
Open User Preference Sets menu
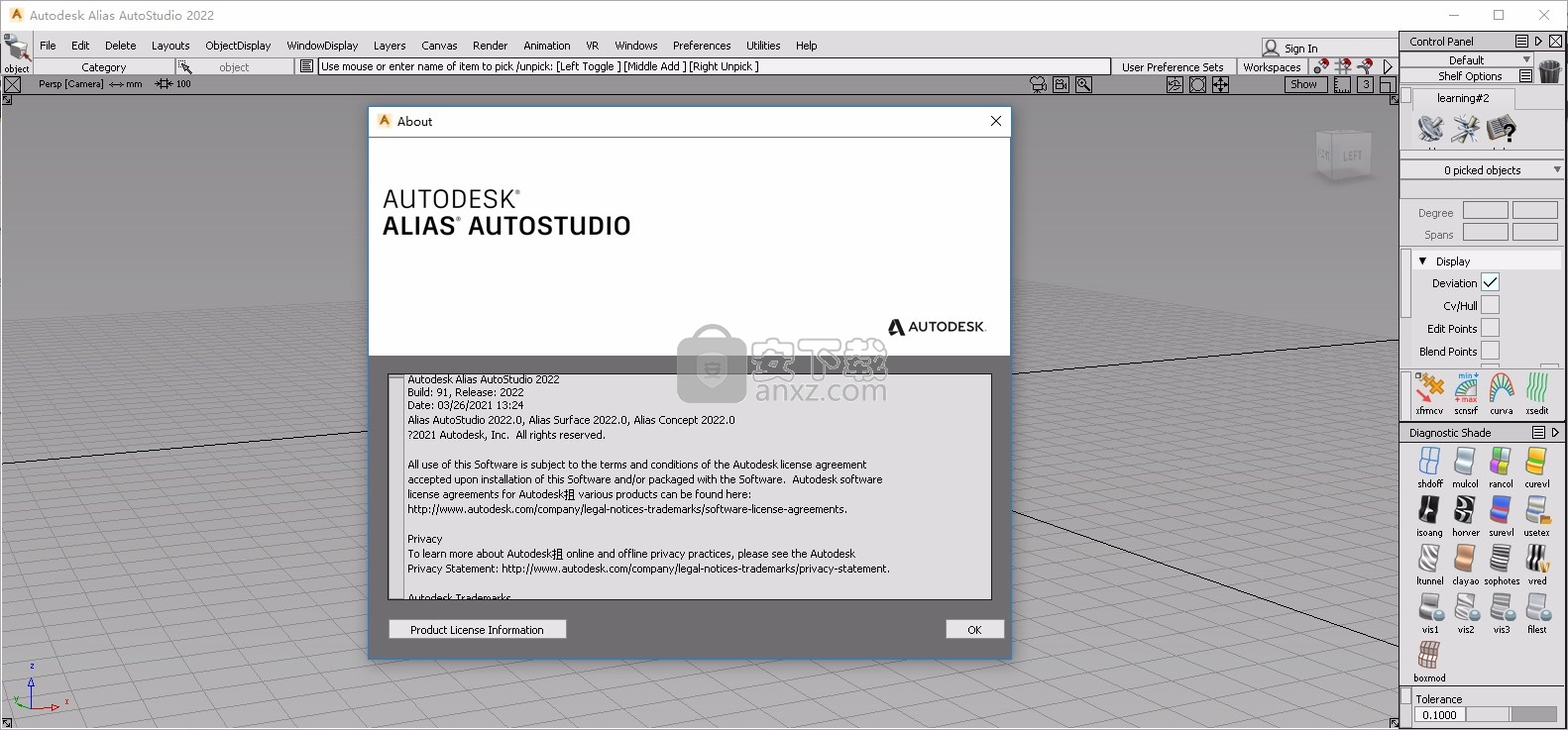[x=1173, y=67]
